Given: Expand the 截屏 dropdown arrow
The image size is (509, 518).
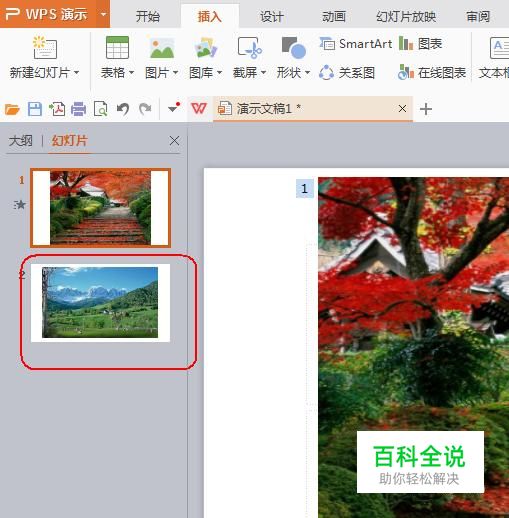Looking at the screenshot, I should point(263,72).
